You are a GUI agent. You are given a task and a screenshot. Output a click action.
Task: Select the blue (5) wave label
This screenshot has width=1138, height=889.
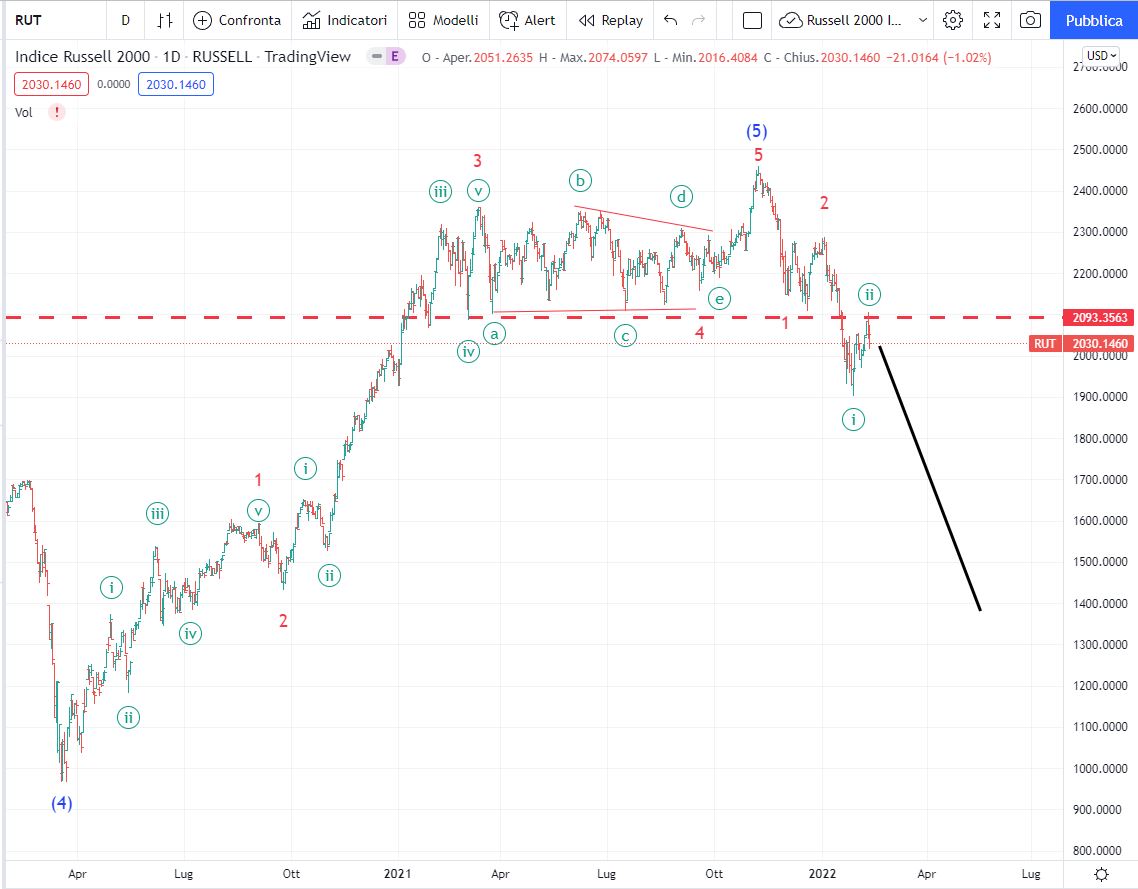point(757,131)
